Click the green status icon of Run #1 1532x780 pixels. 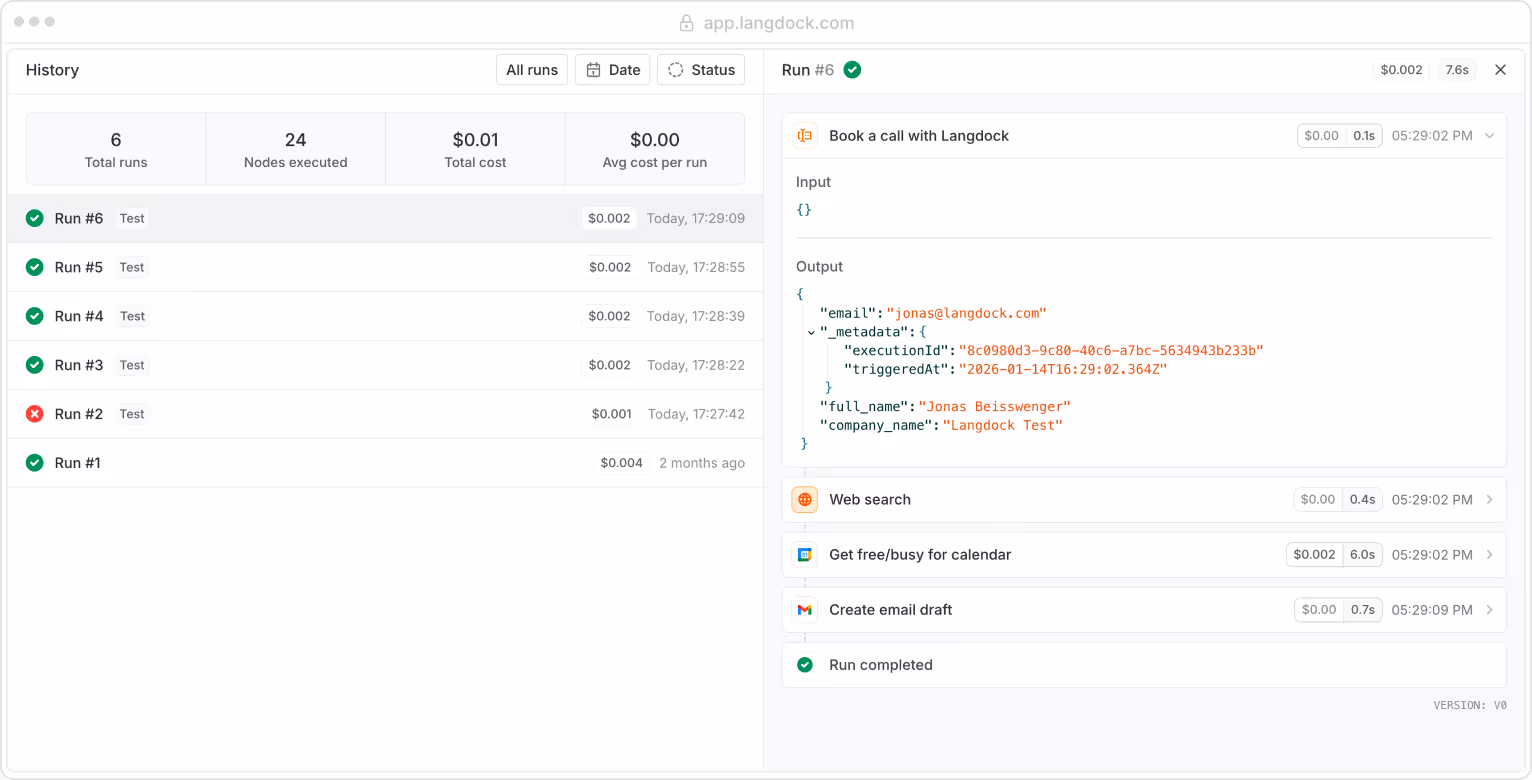coord(35,463)
